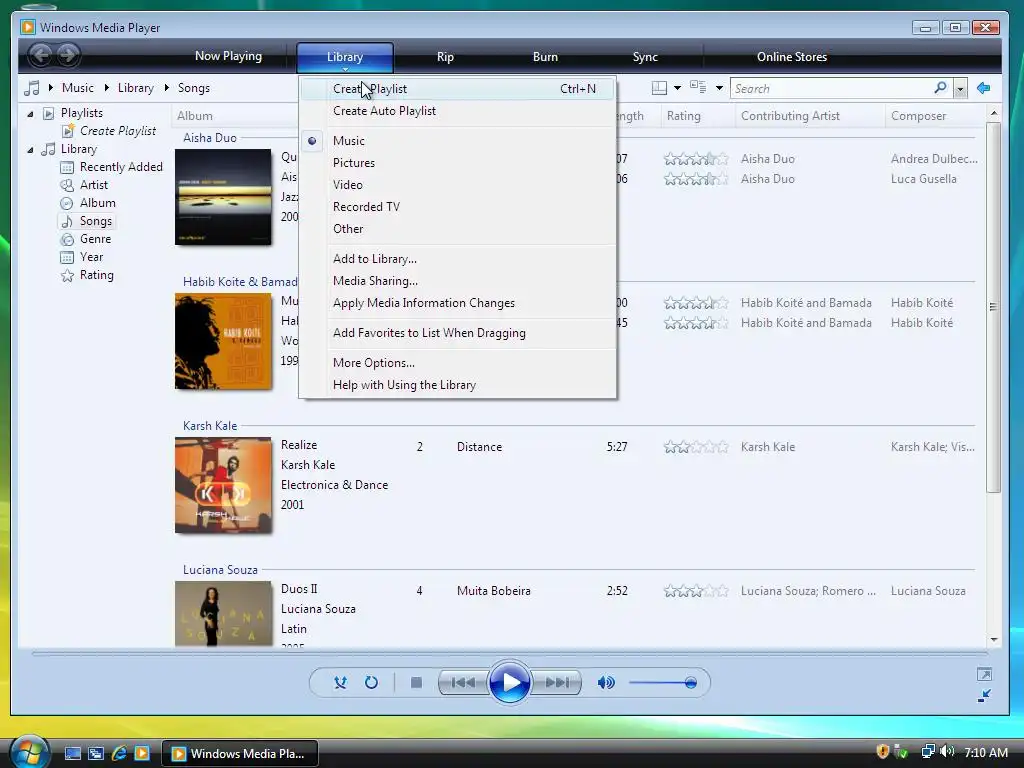The height and width of the screenshot is (768, 1024).
Task: Adjust the volume slider knob
Action: [x=690, y=683]
